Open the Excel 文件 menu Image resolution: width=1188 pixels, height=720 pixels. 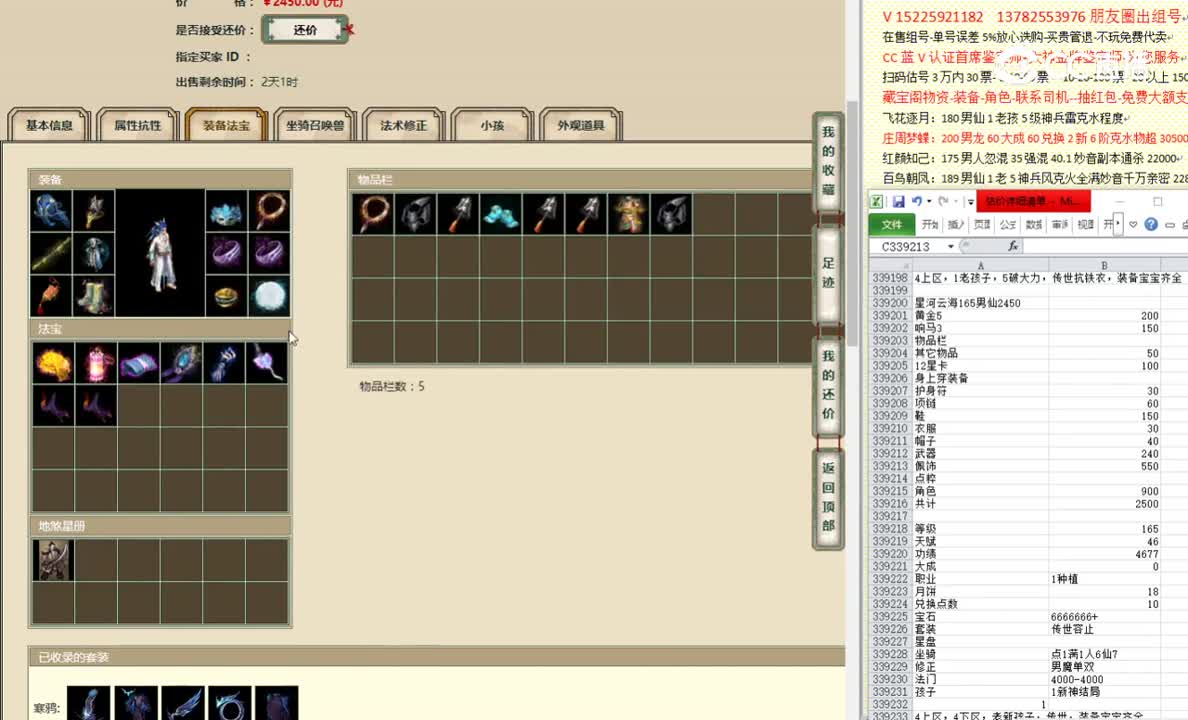891,224
